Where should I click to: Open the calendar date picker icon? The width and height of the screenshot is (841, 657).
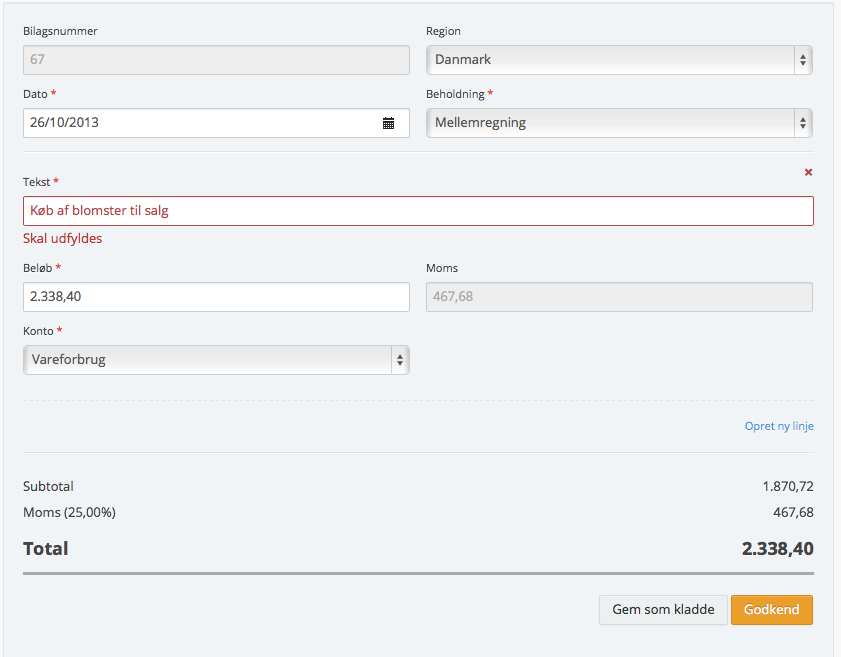(389, 123)
